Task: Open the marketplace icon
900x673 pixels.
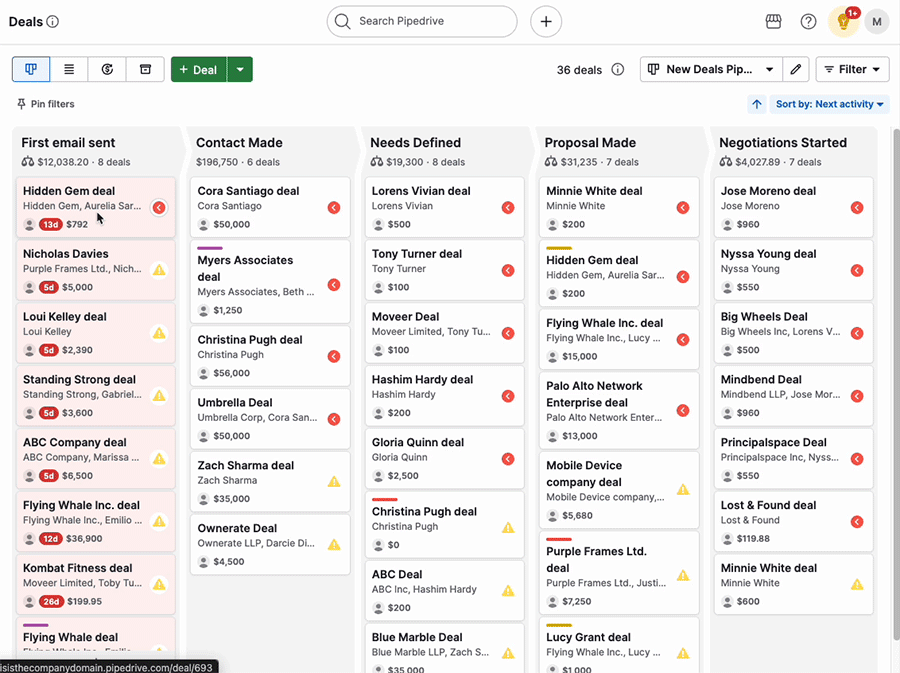Action: (773, 22)
